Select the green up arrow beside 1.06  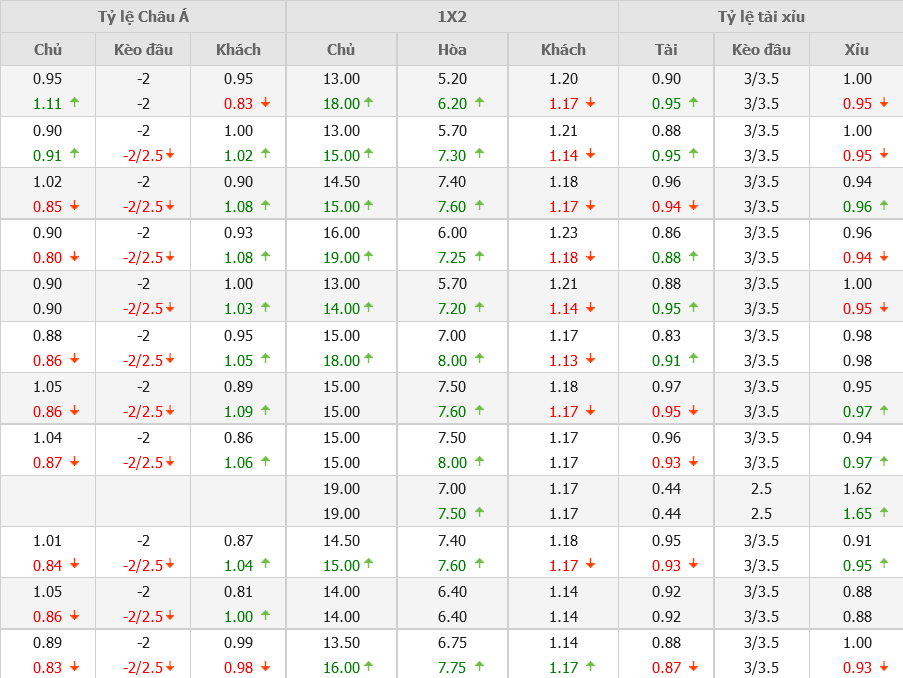coord(266,462)
